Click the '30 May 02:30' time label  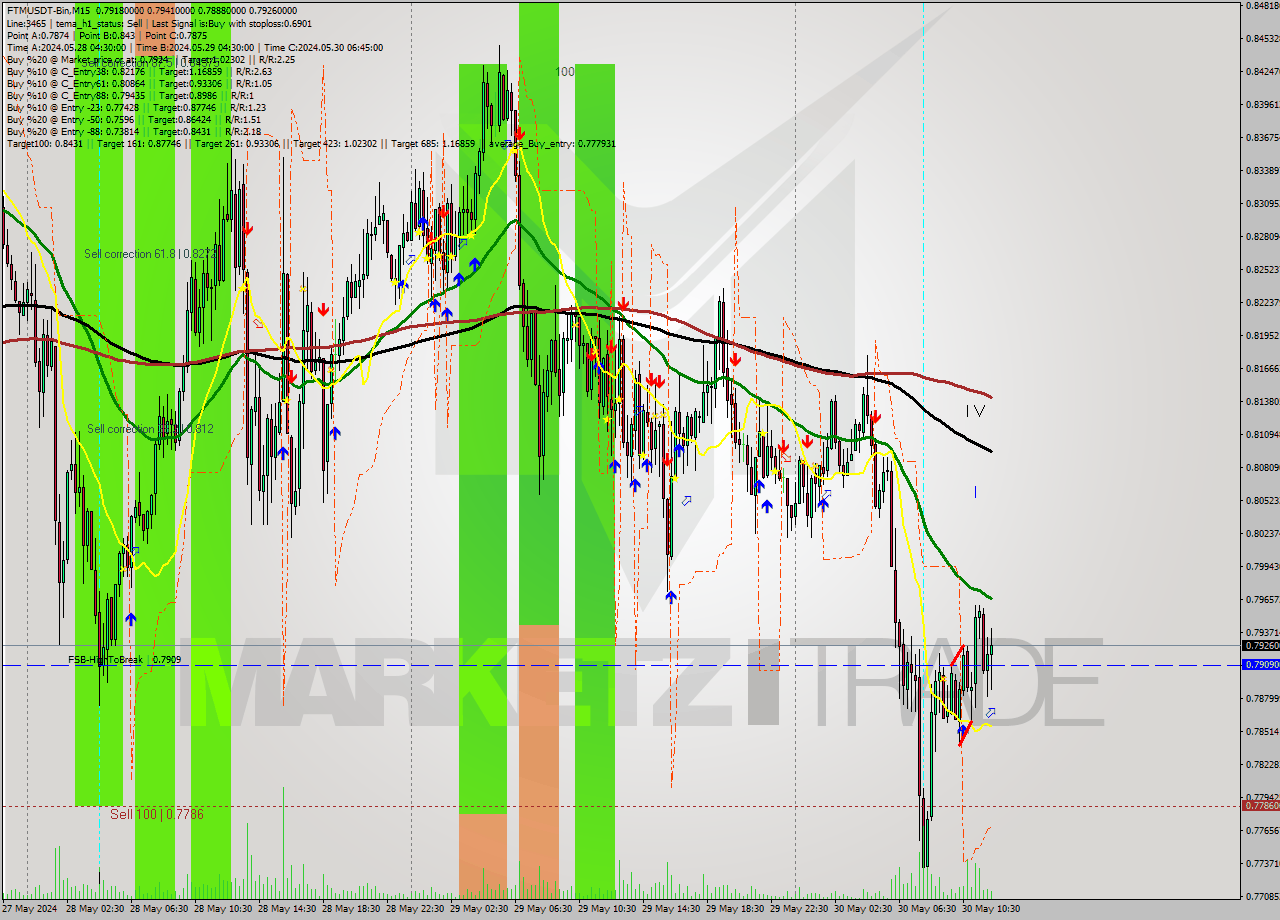[x=863, y=909]
